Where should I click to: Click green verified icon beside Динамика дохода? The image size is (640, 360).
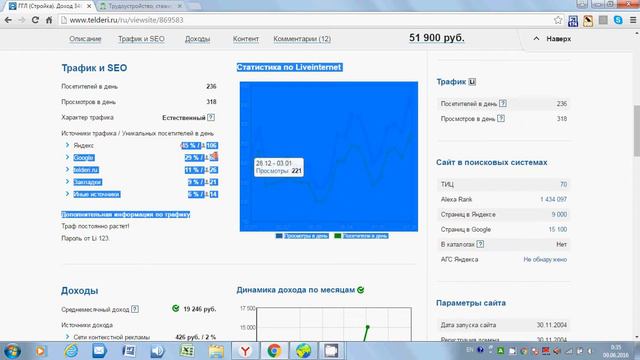tap(361, 290)
